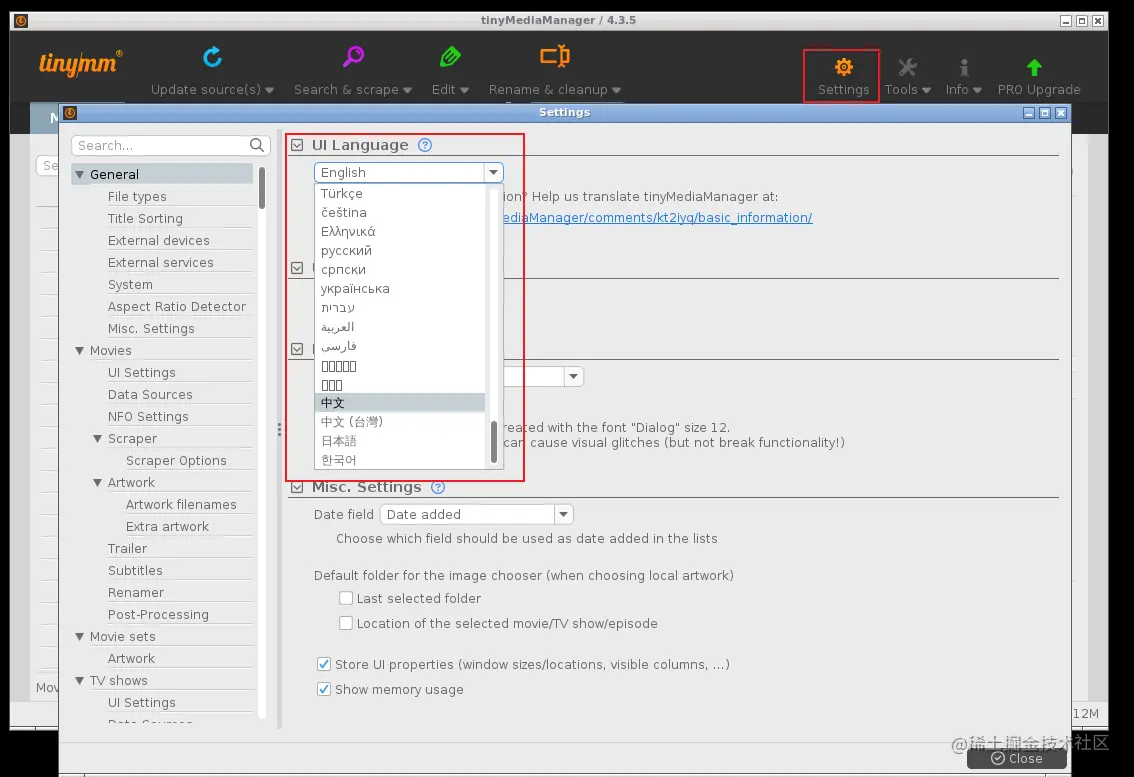
Task: Open Artwork filenames page
Action: click(x=181, y=505)
